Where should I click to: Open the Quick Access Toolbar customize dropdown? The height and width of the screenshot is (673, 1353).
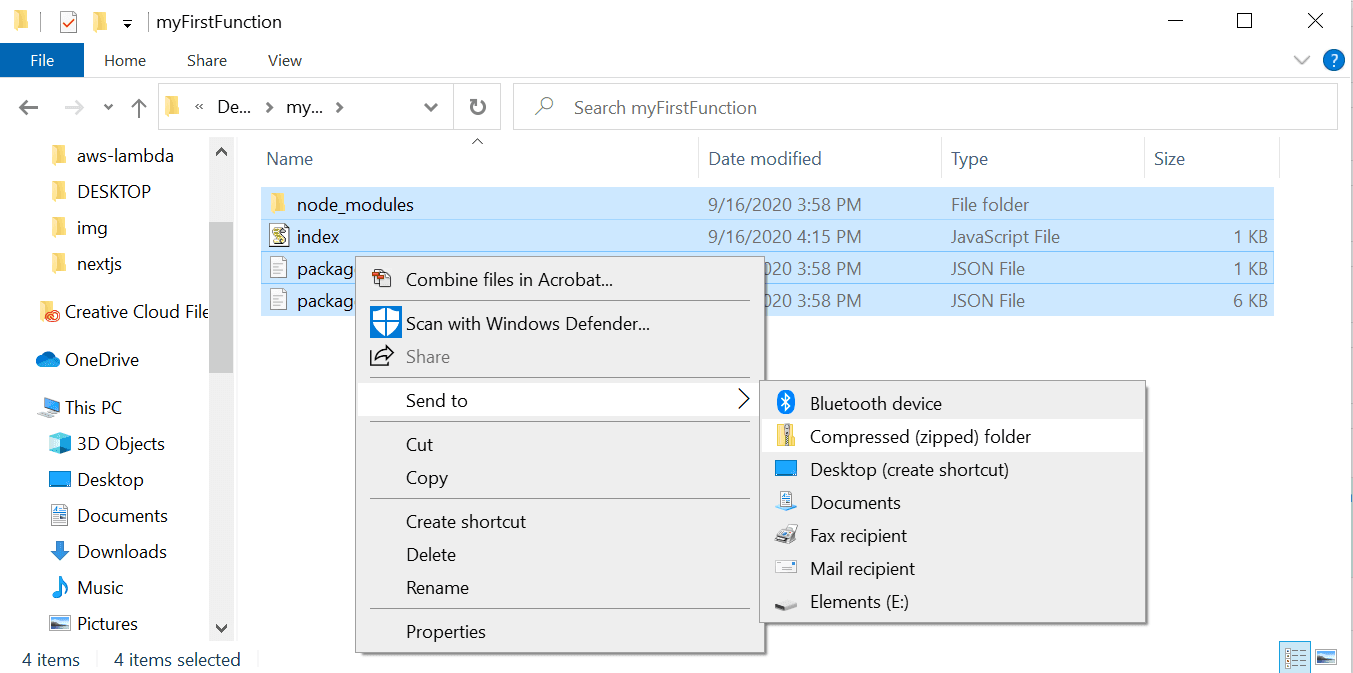click(x=127, y=22)
